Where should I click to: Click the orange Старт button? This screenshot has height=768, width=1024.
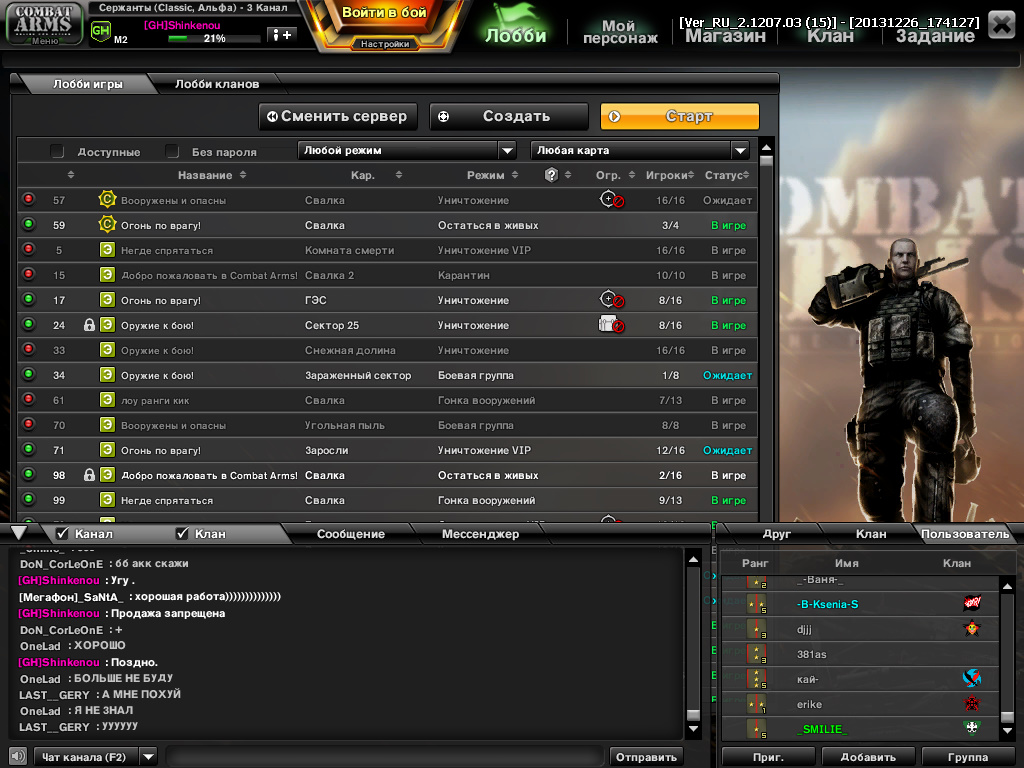pos(680,116)
